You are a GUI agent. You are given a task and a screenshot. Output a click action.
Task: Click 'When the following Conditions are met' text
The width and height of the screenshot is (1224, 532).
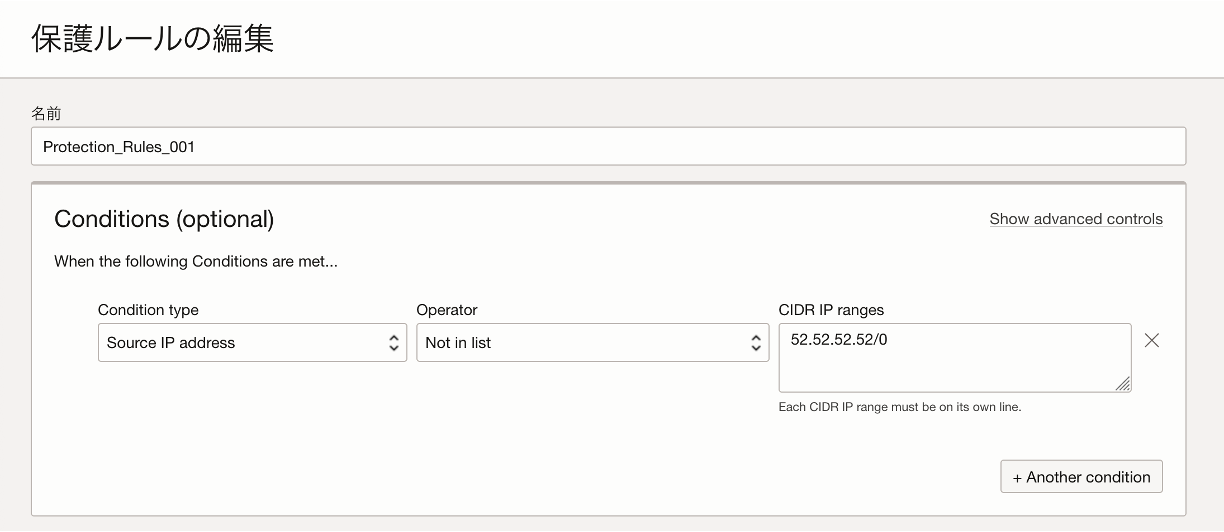click(x=196, y=262)
